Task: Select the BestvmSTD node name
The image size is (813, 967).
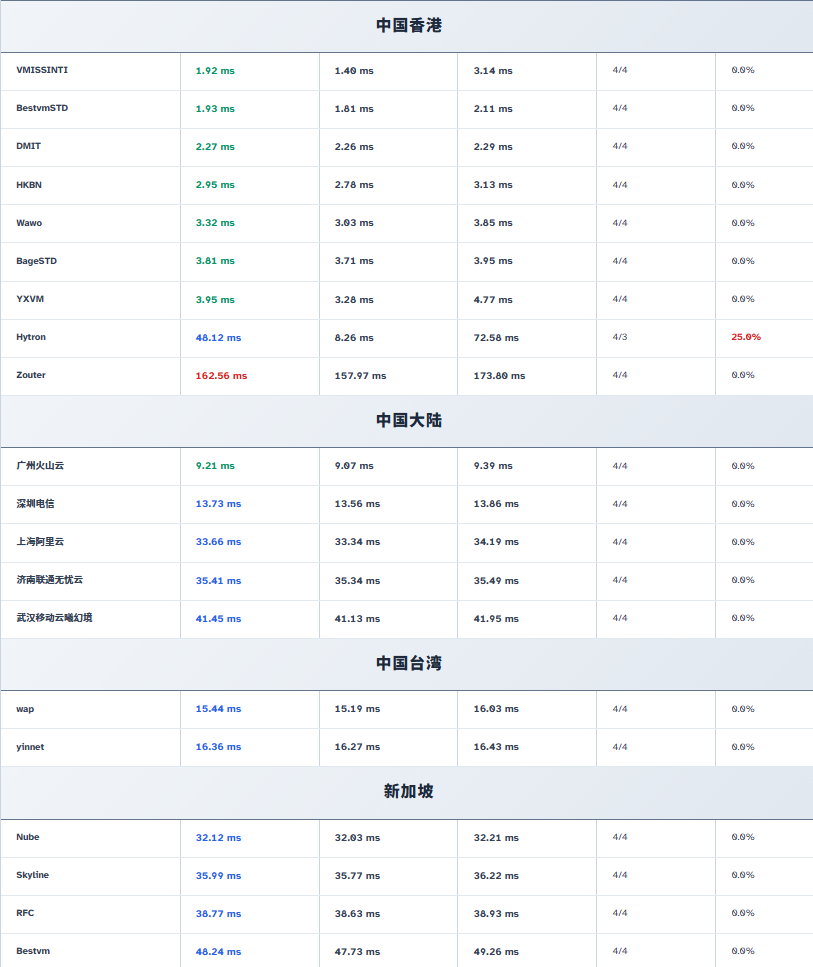Action: point(42,108)
